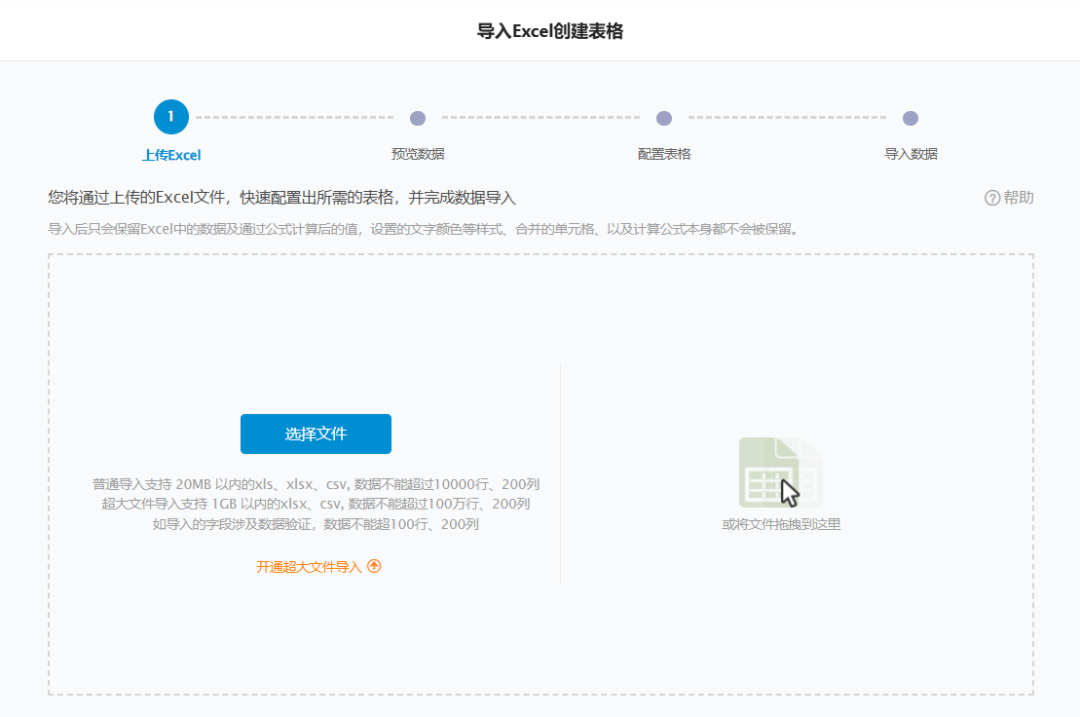1080x717 pixels.
Task: Jump to the 导入数据 step label
Action: [910, 154]
